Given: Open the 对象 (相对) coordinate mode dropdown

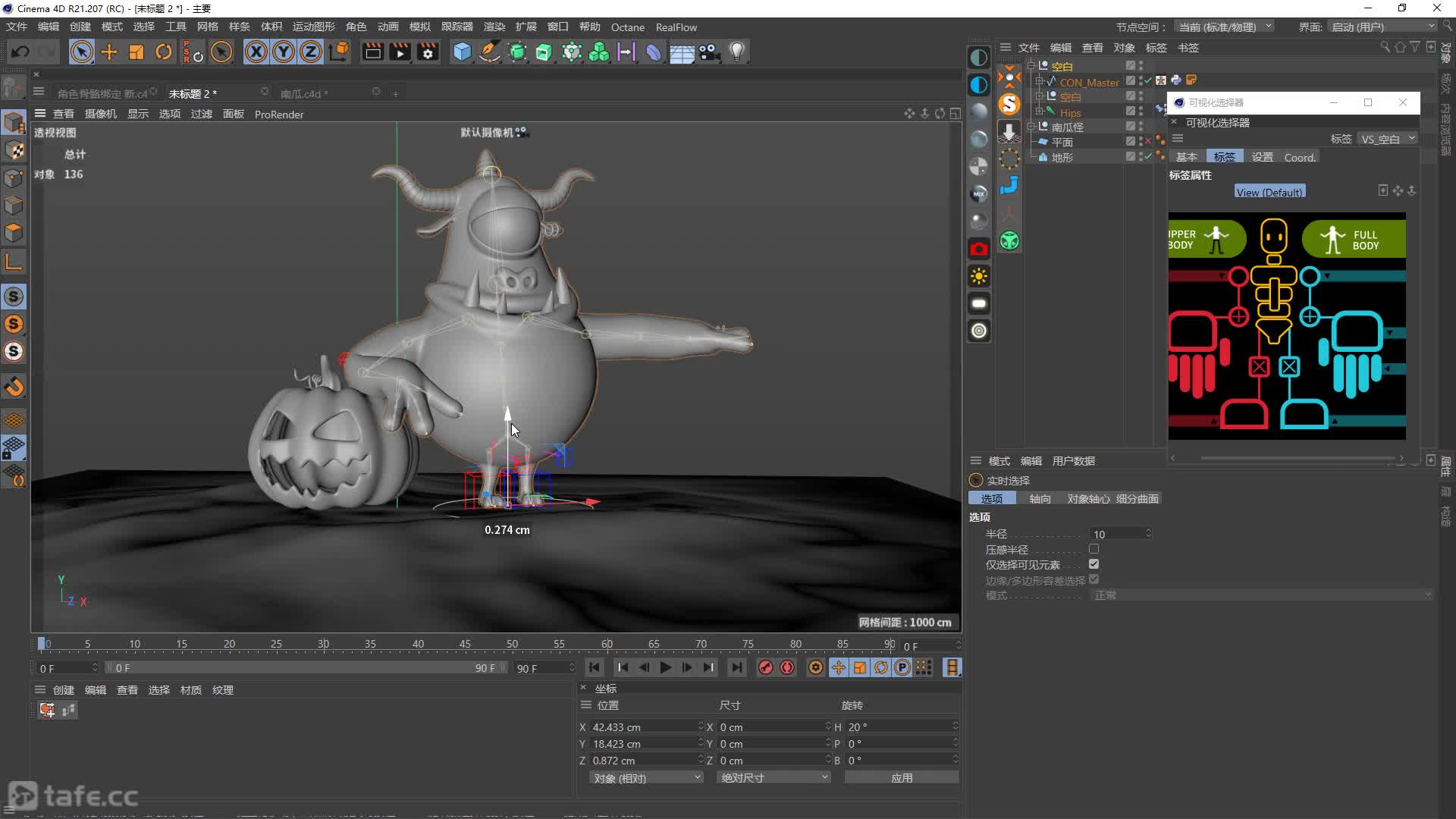Looking at the screenshot, I should click(646, 777).
